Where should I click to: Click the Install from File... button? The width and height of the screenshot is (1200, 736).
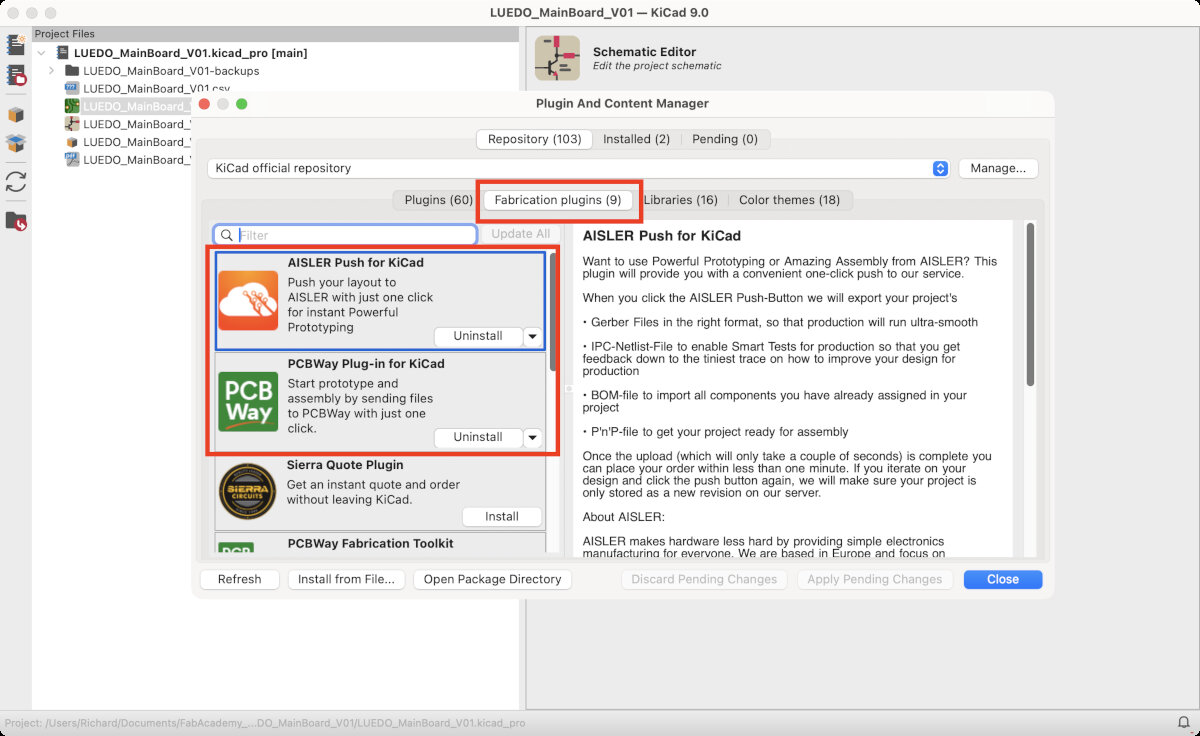tap(348, 579)
